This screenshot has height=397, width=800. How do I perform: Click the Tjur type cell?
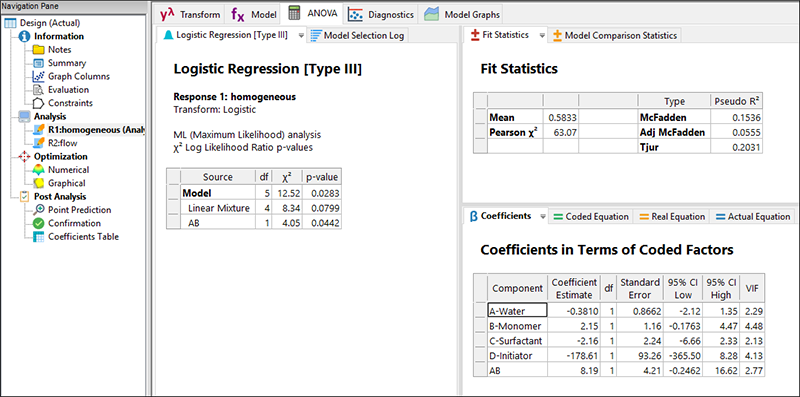click(x=674, y=147)
